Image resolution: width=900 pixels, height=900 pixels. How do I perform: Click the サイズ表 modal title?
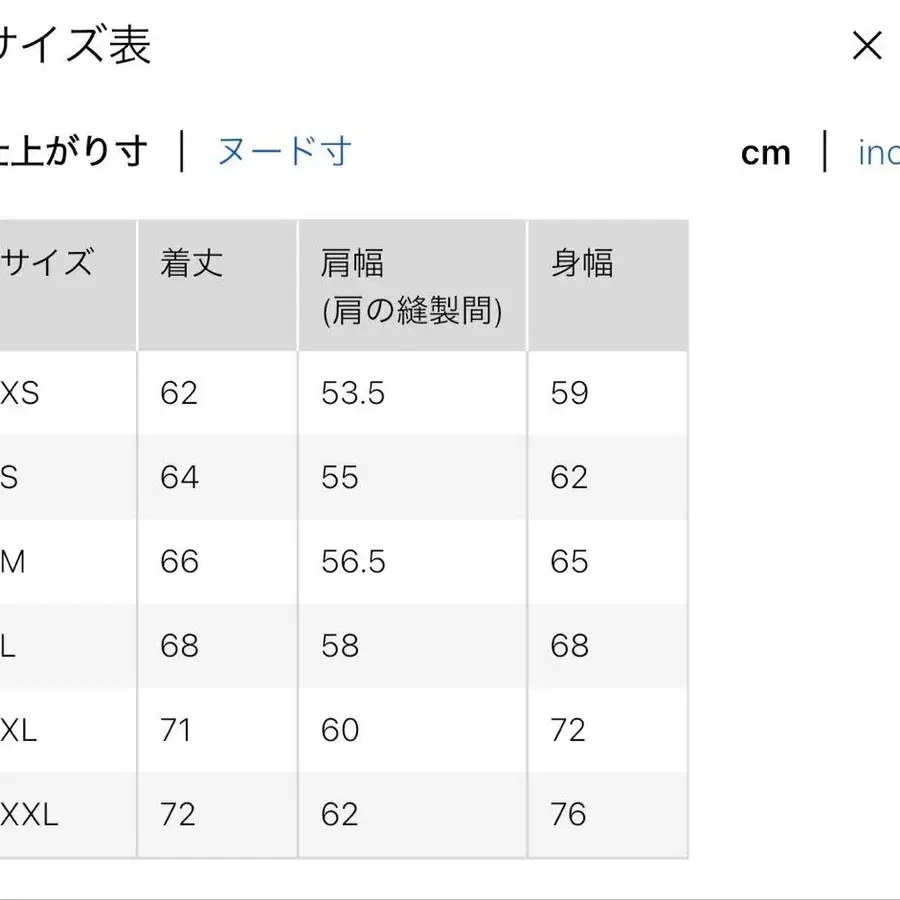point(75,46)
